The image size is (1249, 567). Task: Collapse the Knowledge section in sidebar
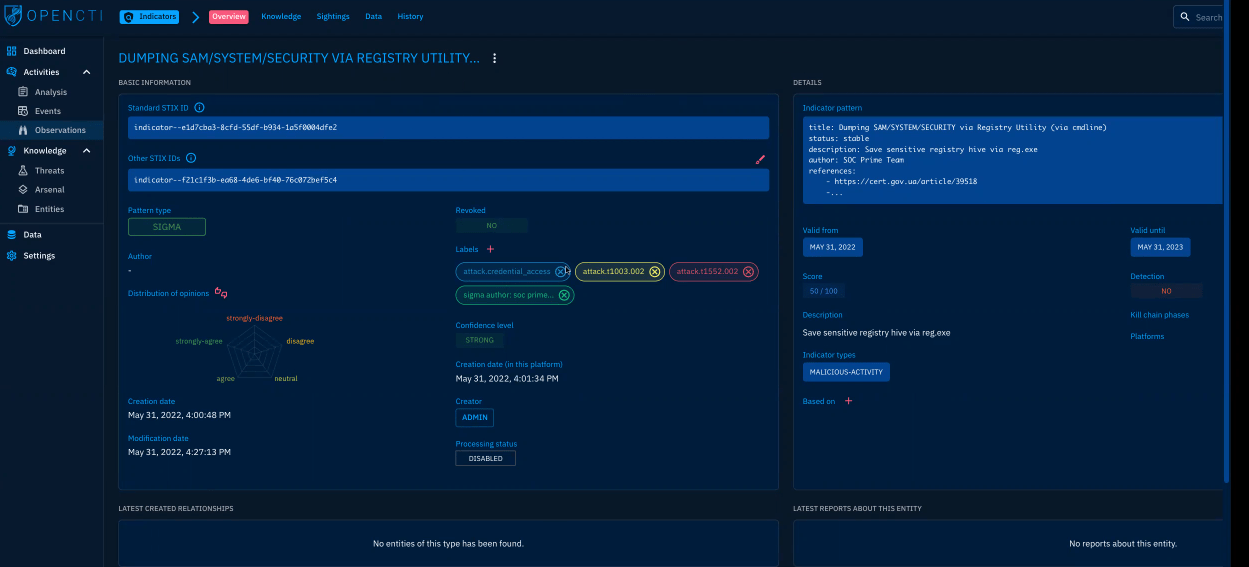tap(87, 151)
